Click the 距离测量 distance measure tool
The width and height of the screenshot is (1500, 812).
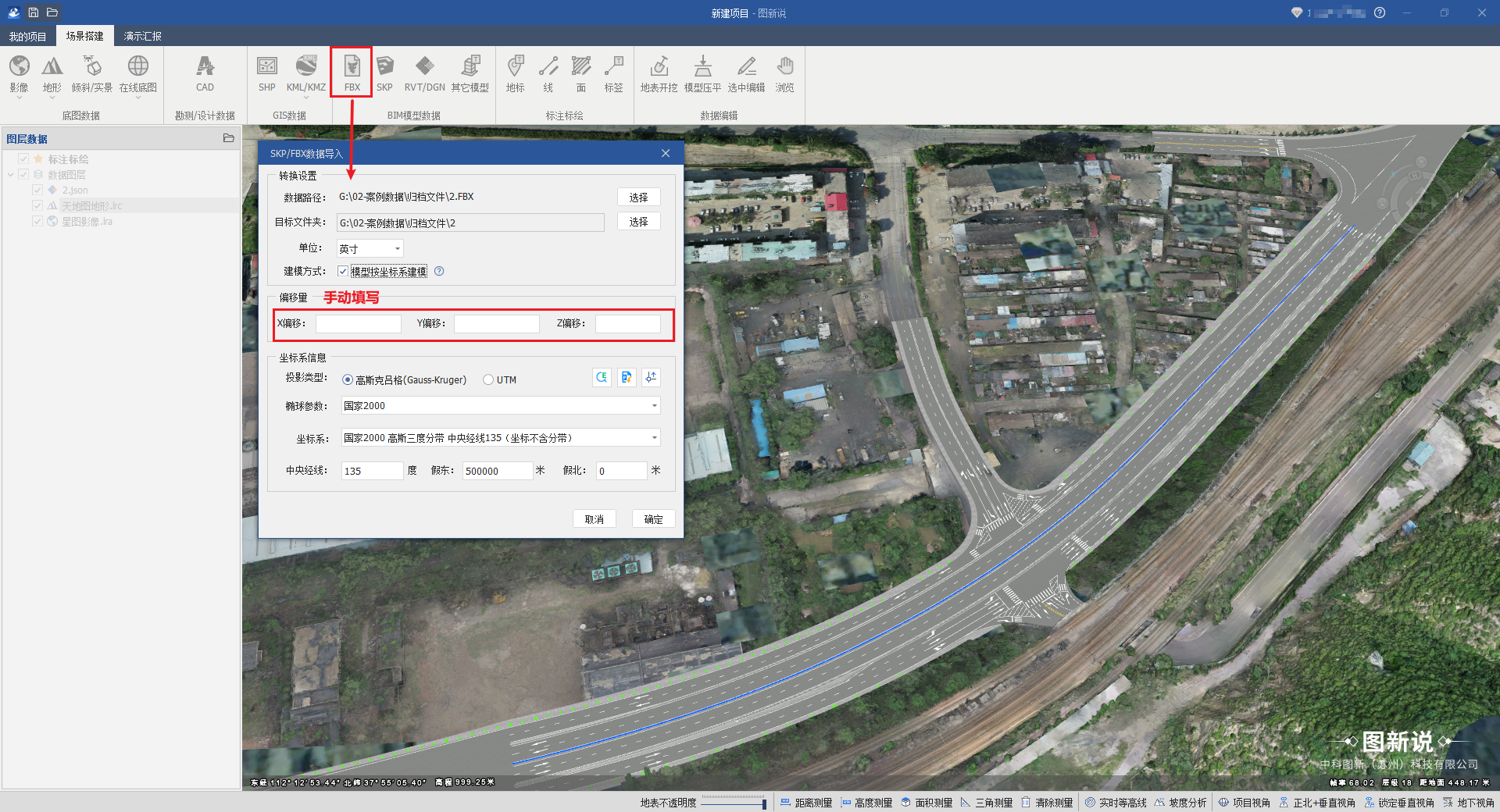point(806,803)
